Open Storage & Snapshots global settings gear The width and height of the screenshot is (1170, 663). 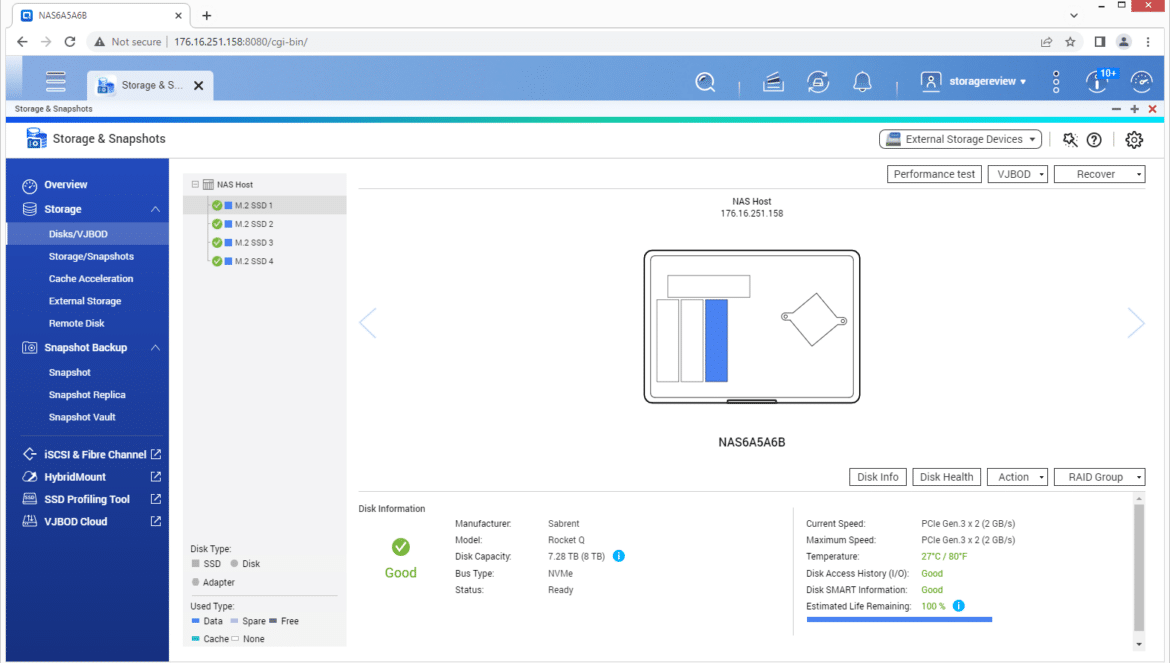click(1134, 139)
